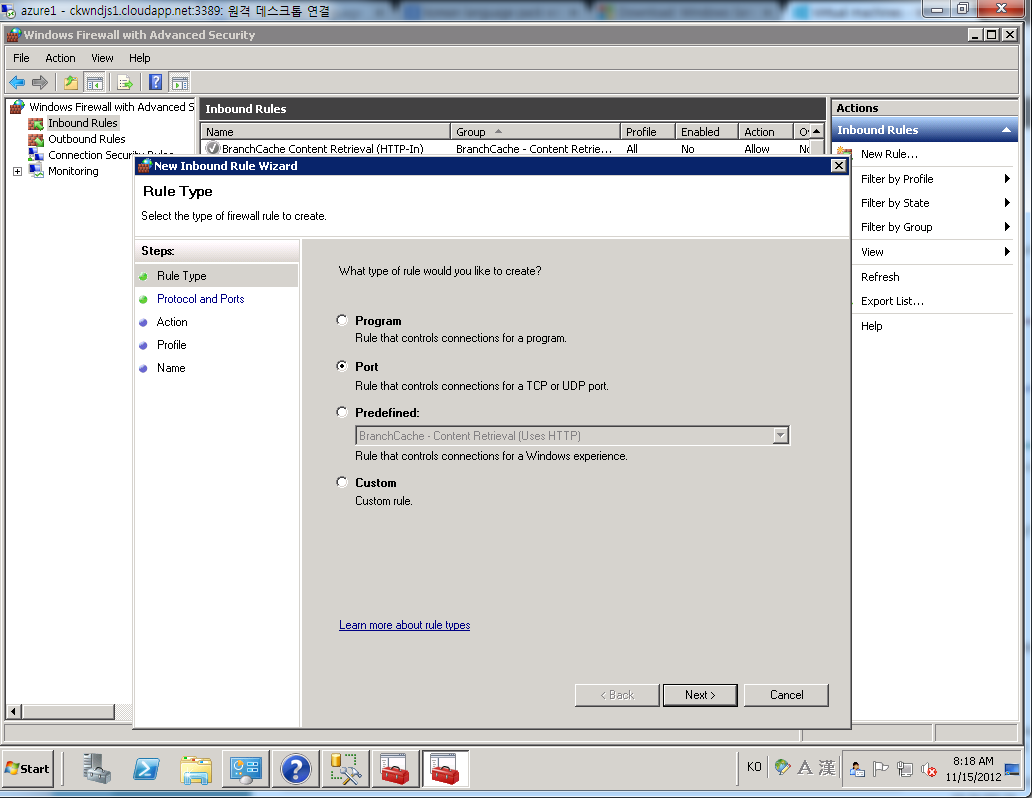Toggle the Show/Hide Action Pane icon
This screenshot has width=1032, height=798.
coord(179,82)
